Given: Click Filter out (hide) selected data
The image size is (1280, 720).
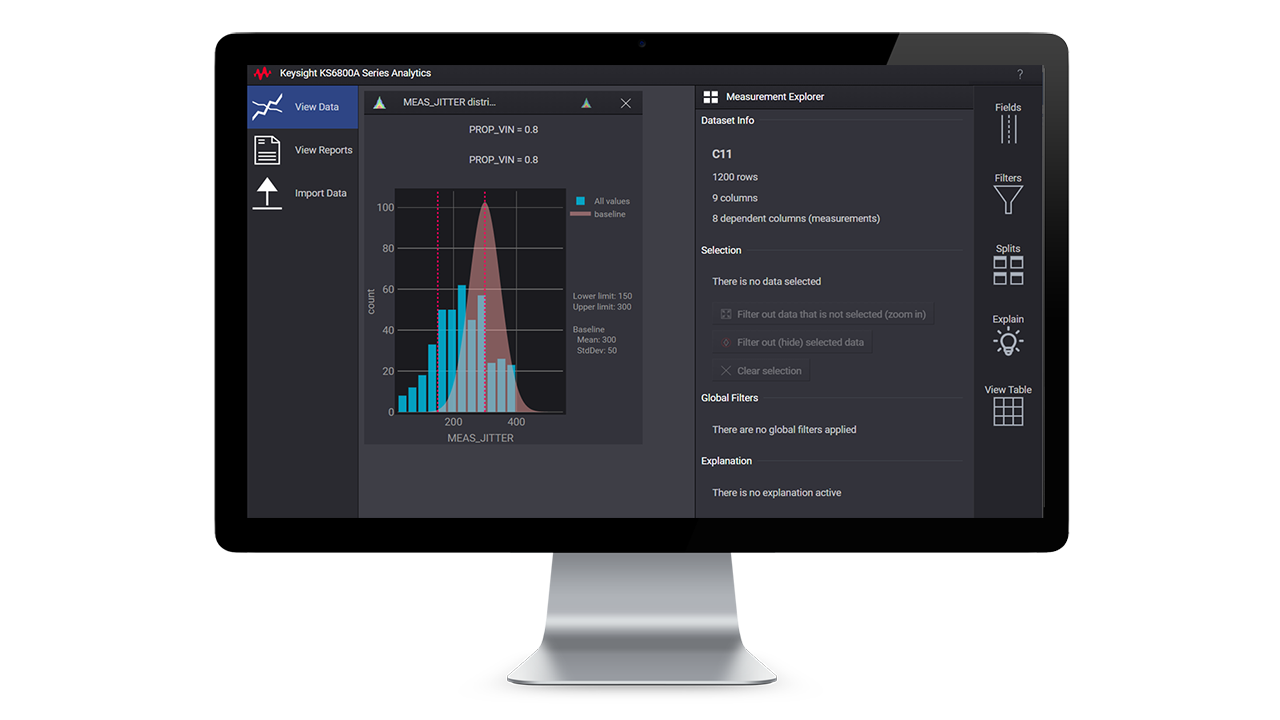Looking at the screenshot, I should coord(792,342).
